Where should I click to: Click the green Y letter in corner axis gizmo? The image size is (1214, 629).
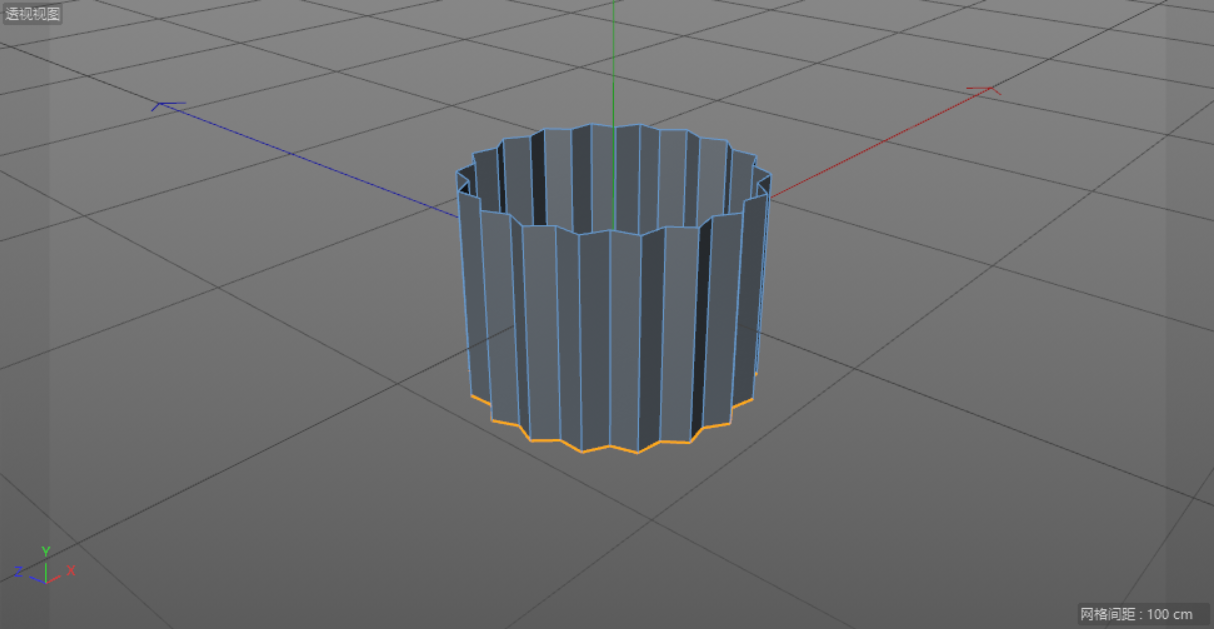(45, 551)
